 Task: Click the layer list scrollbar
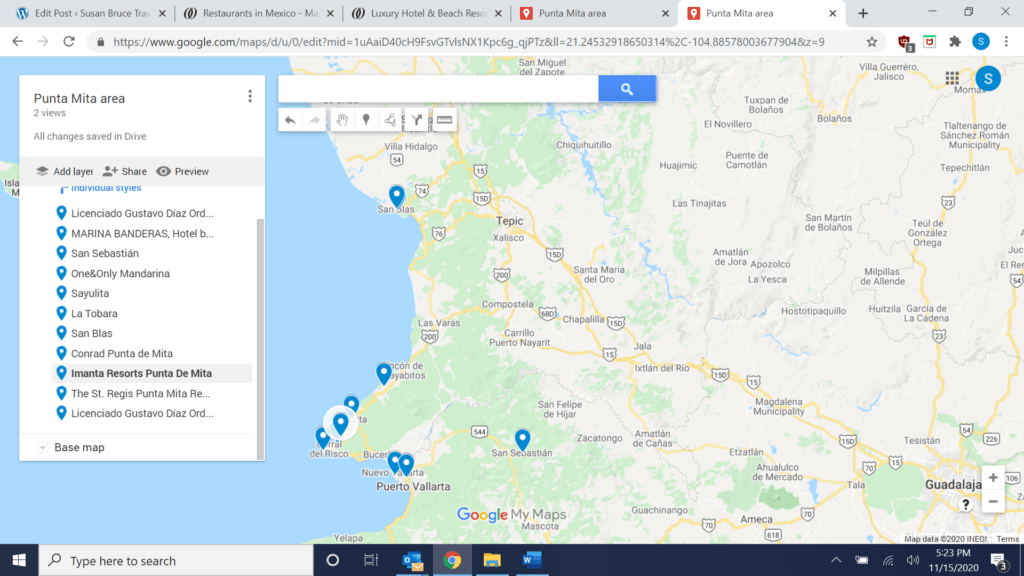coord(261,340)
